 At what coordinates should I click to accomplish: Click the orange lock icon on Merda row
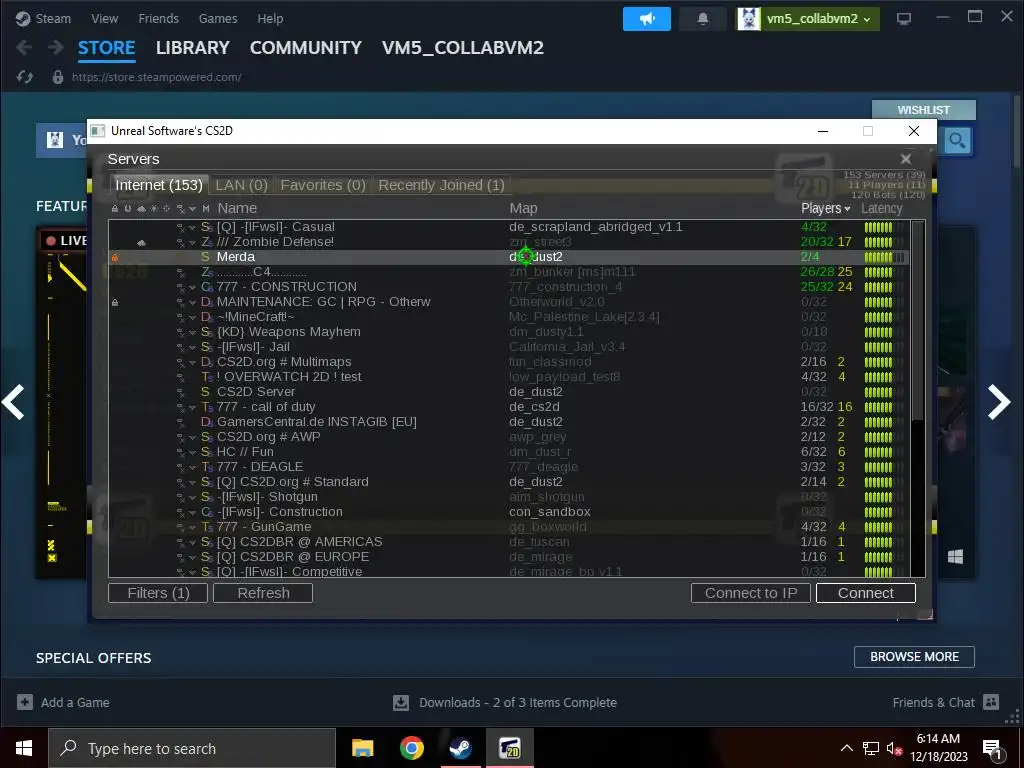[115, 257]
